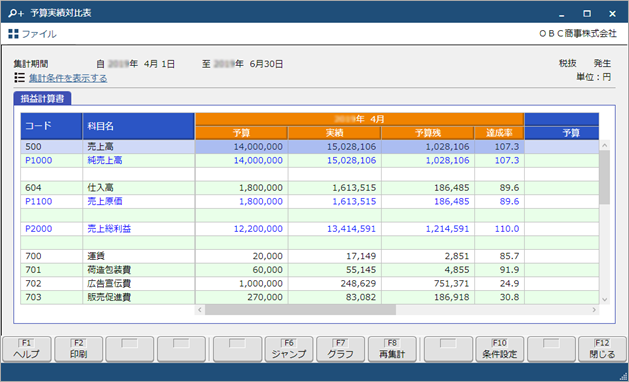
Task: Click actual value 83,082
Action: click(x=361, y=297)
